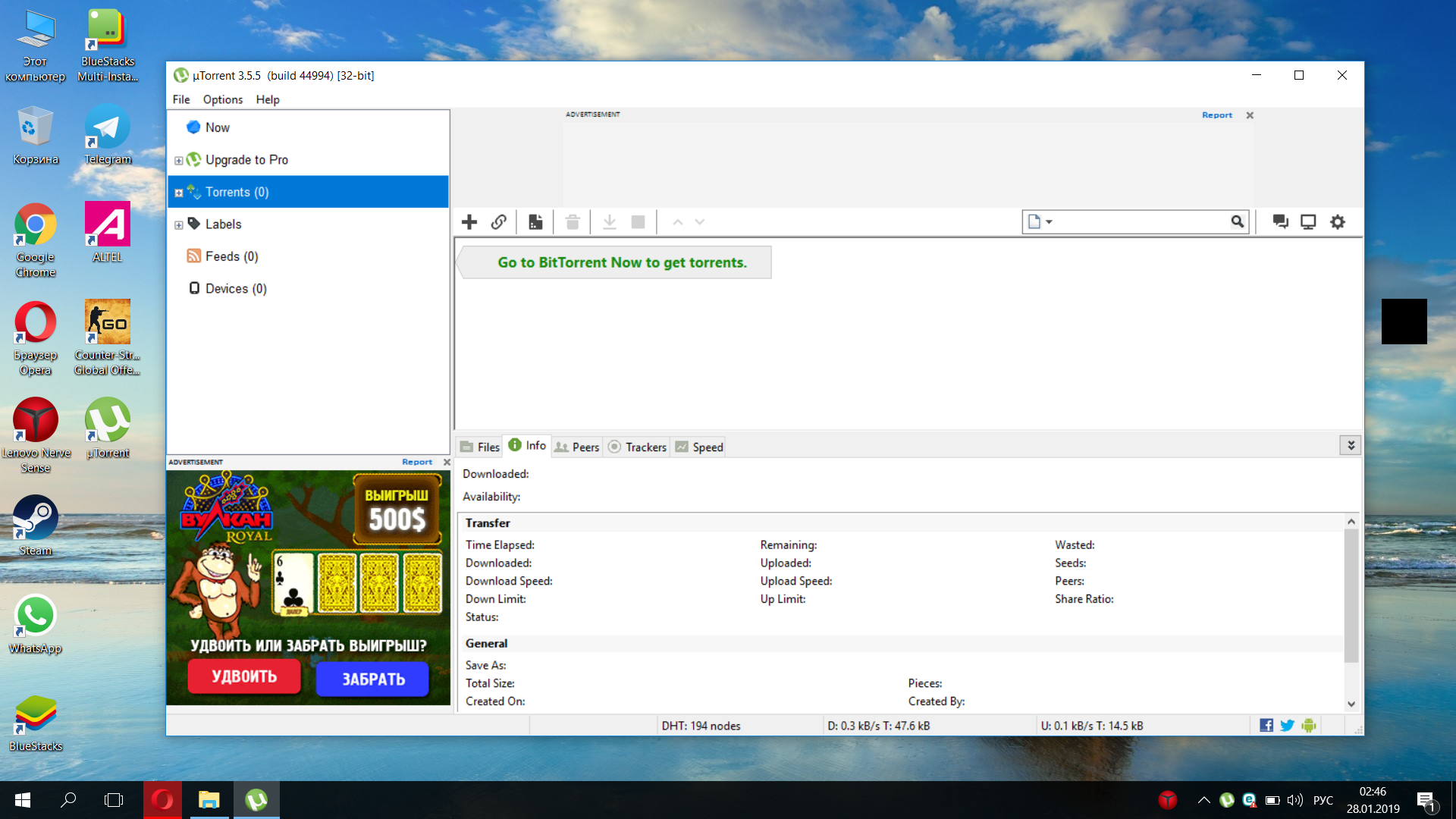This screenshot has height=819, width=1456.
Task: Close the top advertisement
Action: (1250, 115)
